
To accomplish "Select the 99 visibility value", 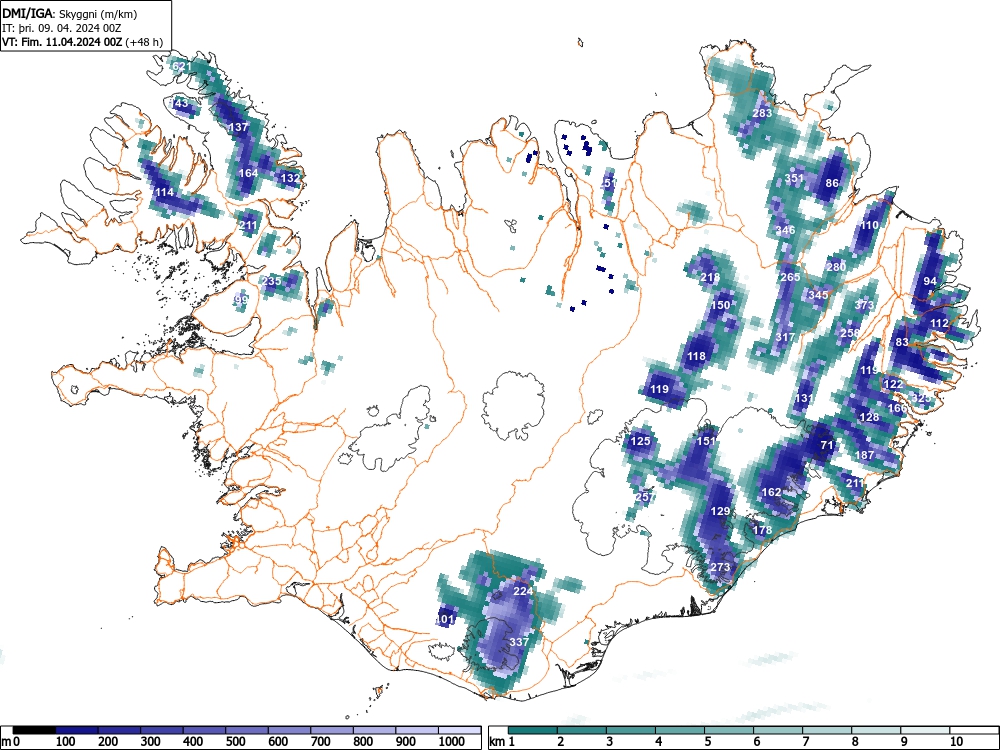I will point(241,300).
